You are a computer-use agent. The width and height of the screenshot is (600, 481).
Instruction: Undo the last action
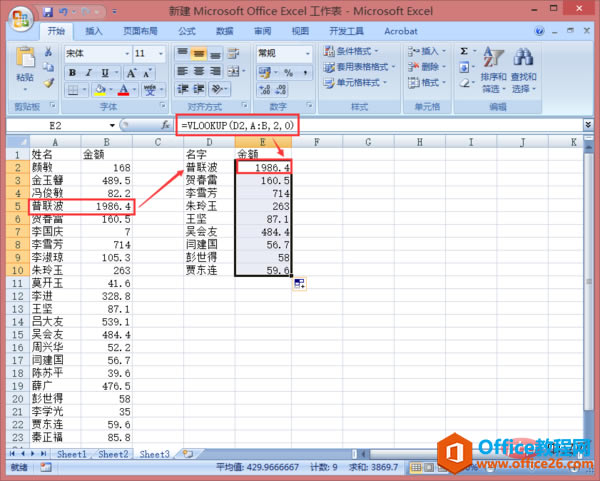pos(63,12)
